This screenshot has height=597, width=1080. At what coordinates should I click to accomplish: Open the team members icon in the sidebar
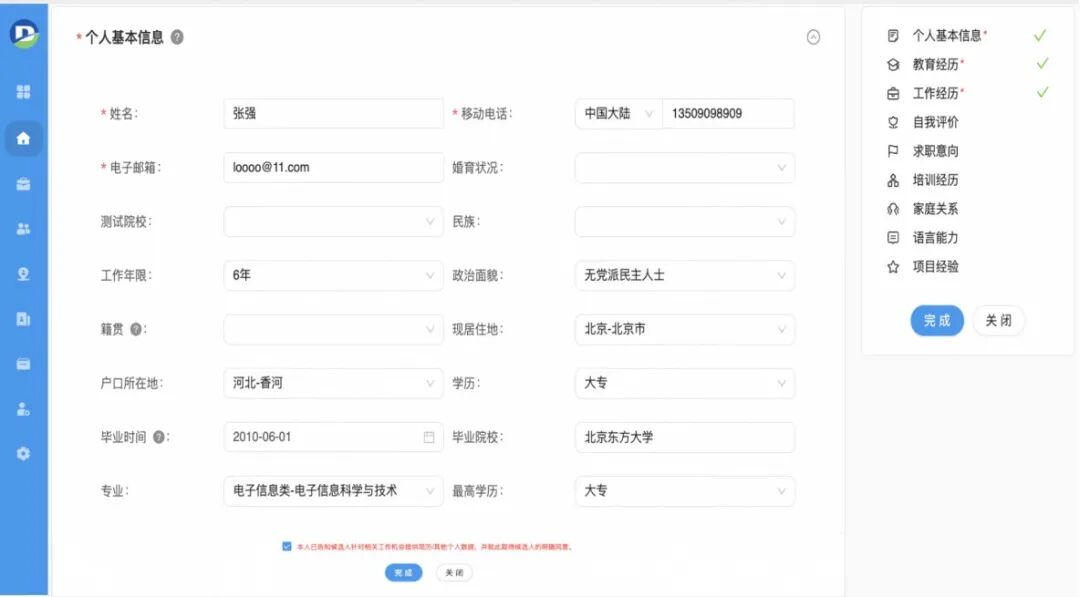24,228
